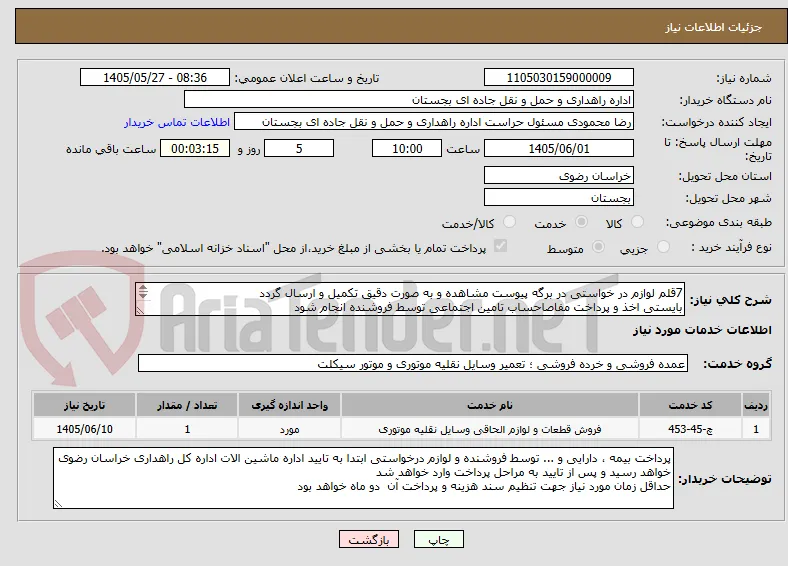
Task: Click the need date cell 1405/06/10
Action: point(84,429)
